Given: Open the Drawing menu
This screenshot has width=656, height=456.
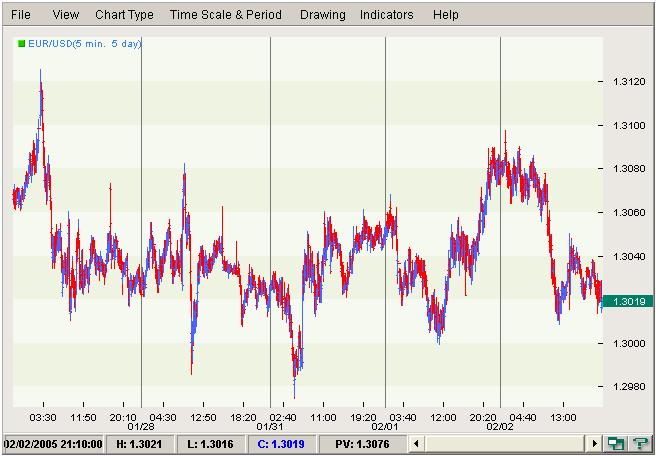Looking at the screenshot, I should [x=323, y=15].
